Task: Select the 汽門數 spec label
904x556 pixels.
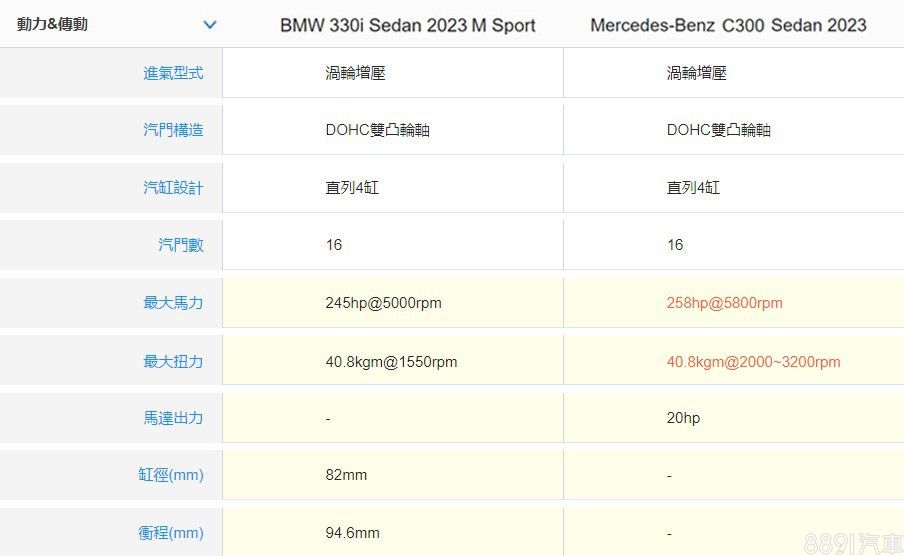Action: (x=180, y=244)
